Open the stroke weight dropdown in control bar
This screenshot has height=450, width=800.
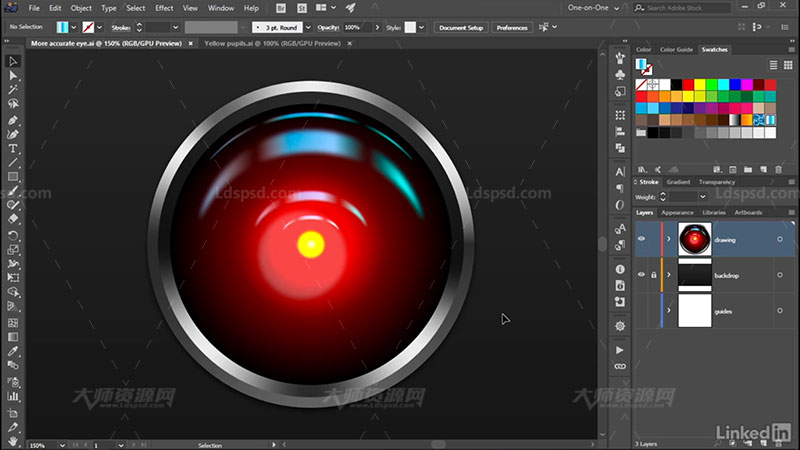pos(176,28)
